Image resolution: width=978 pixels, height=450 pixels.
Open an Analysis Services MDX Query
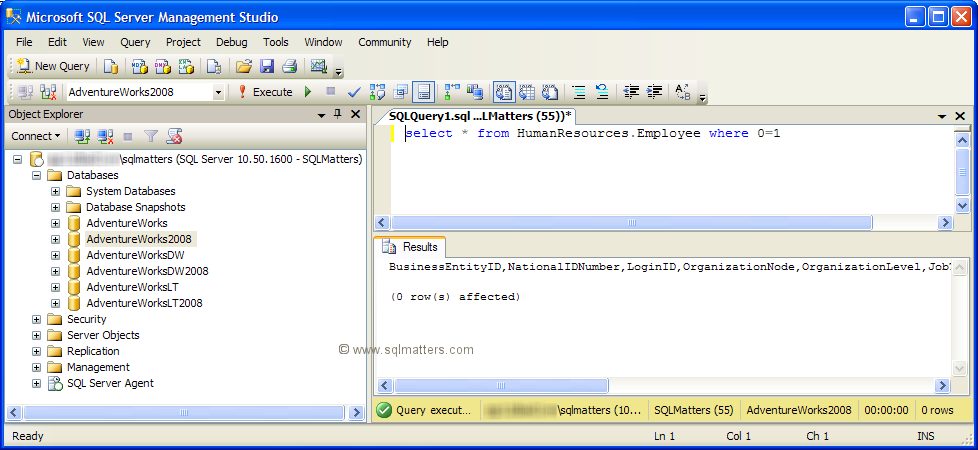(139, 66)
